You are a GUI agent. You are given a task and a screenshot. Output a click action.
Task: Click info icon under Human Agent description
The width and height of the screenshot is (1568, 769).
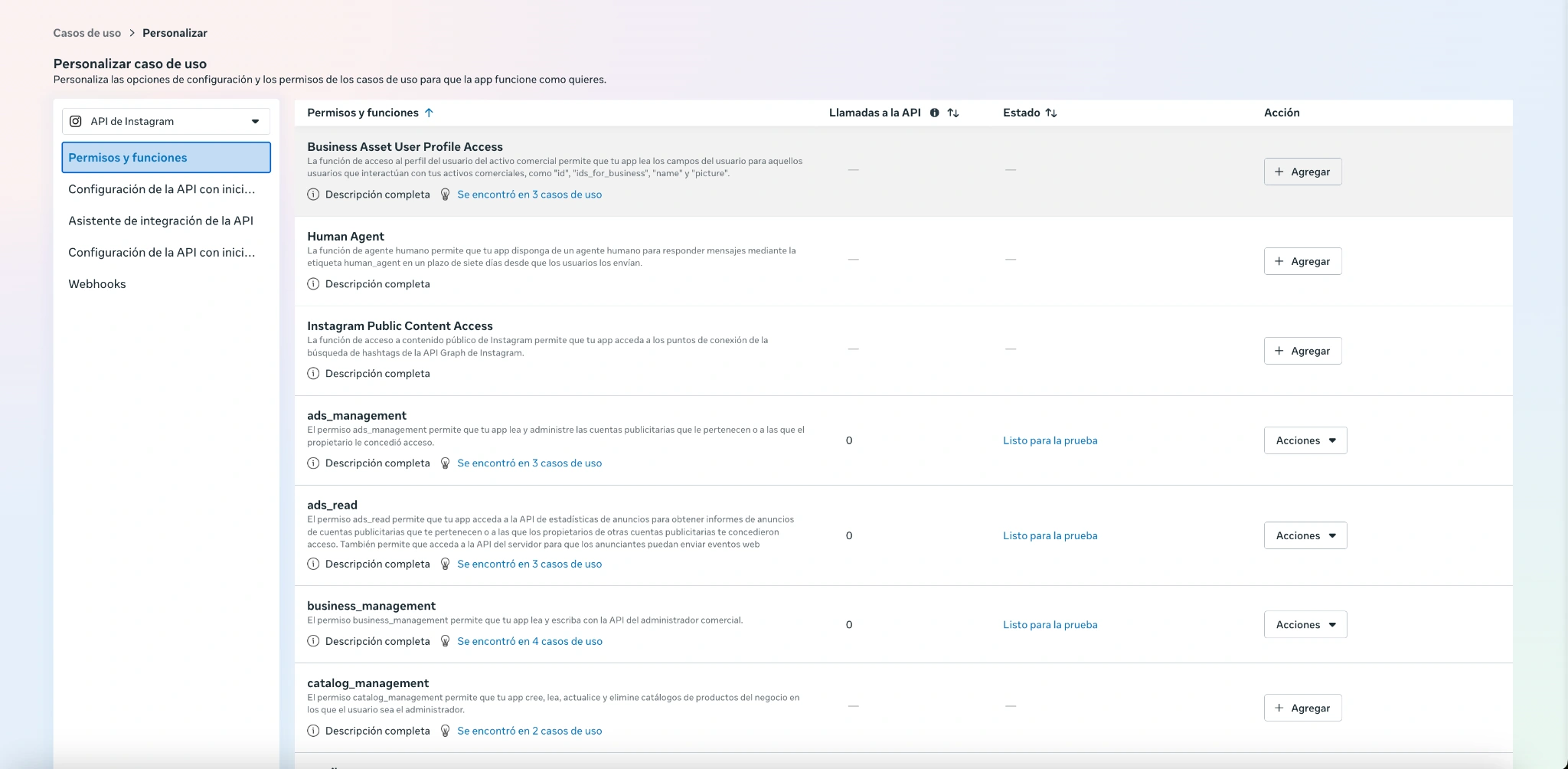click(313, 284)
